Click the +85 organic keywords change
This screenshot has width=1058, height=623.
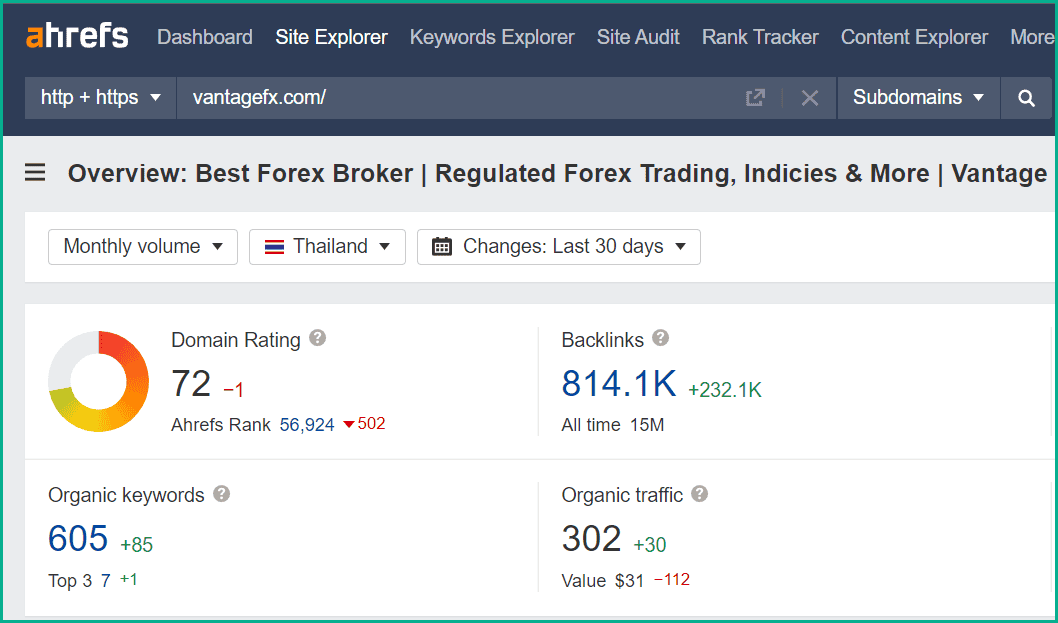pyautogui.click(x=136, y=544)
